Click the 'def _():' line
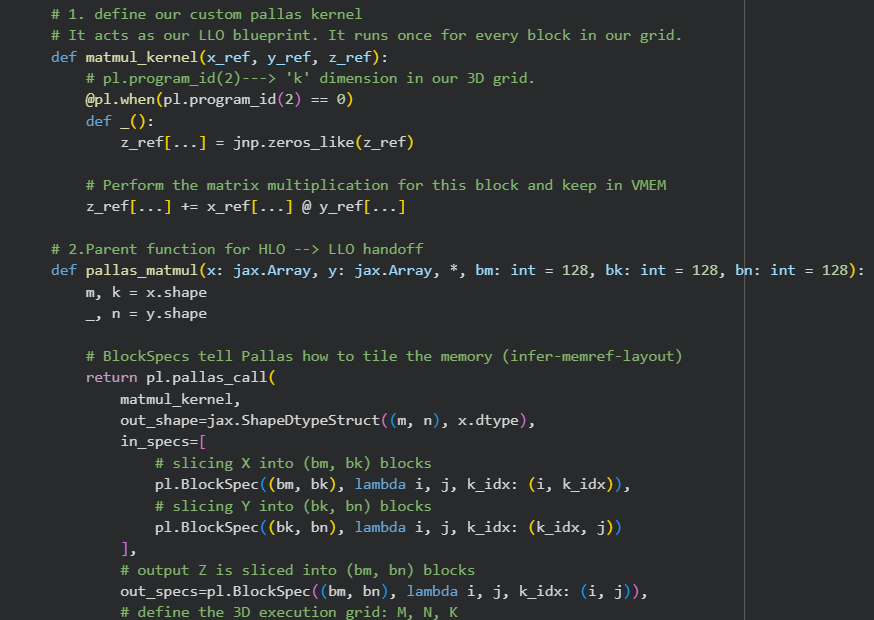 (120, 121)
